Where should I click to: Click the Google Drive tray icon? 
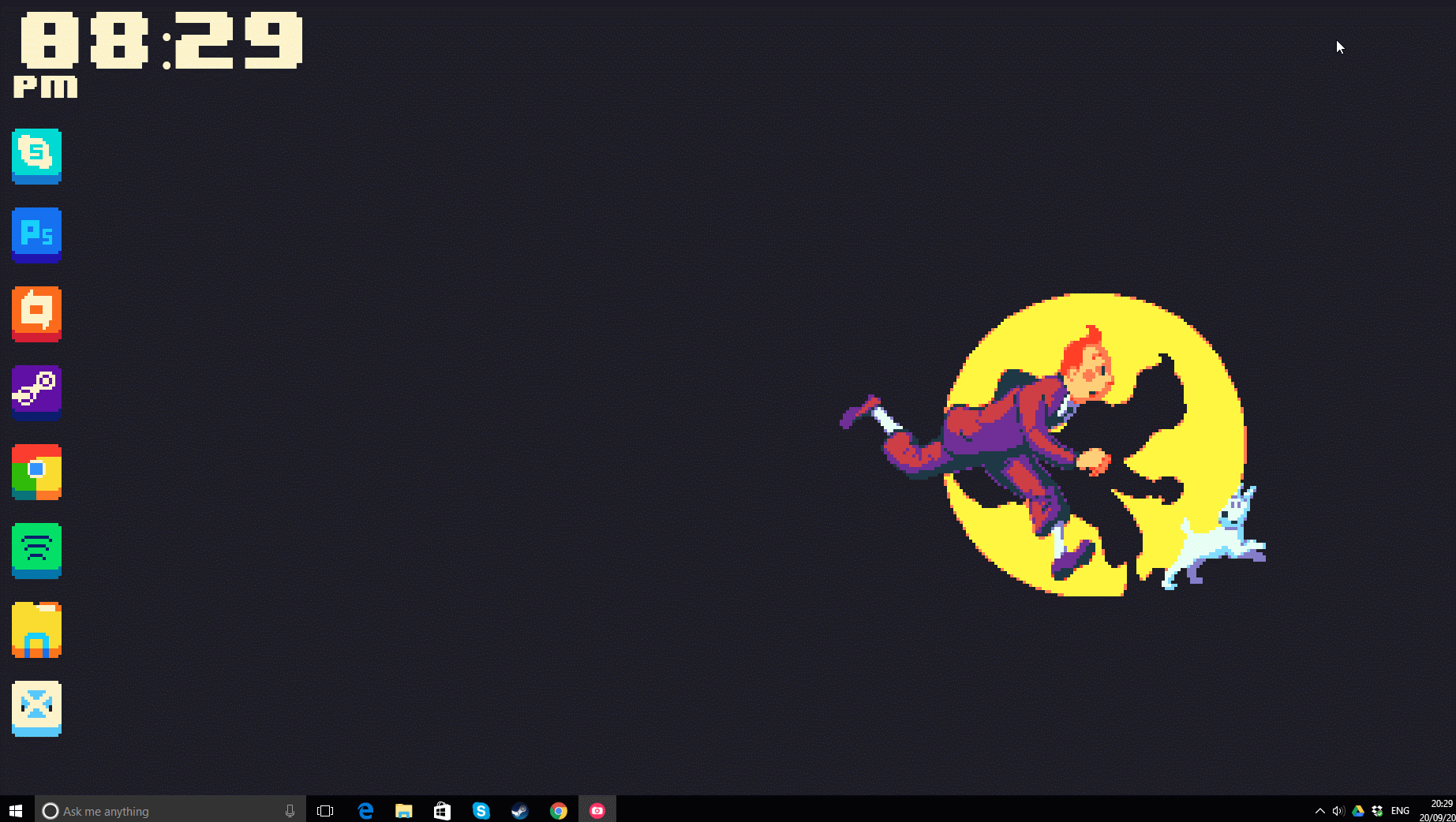(x=1358, y=811)
